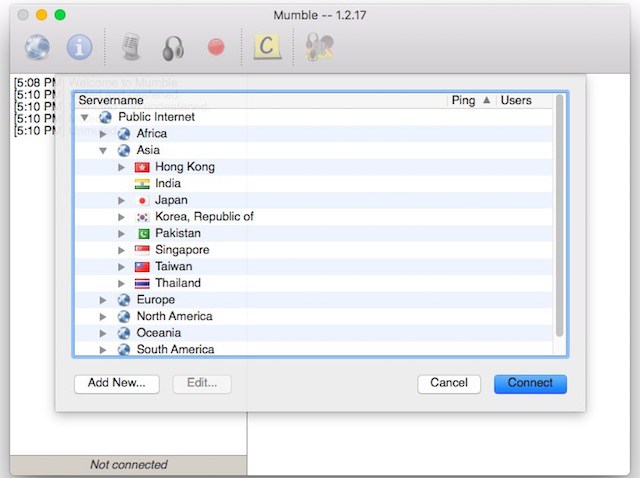The image size is (640, 478).
Task: Click the server list vertical scrollbar
Action: [559, 216]
